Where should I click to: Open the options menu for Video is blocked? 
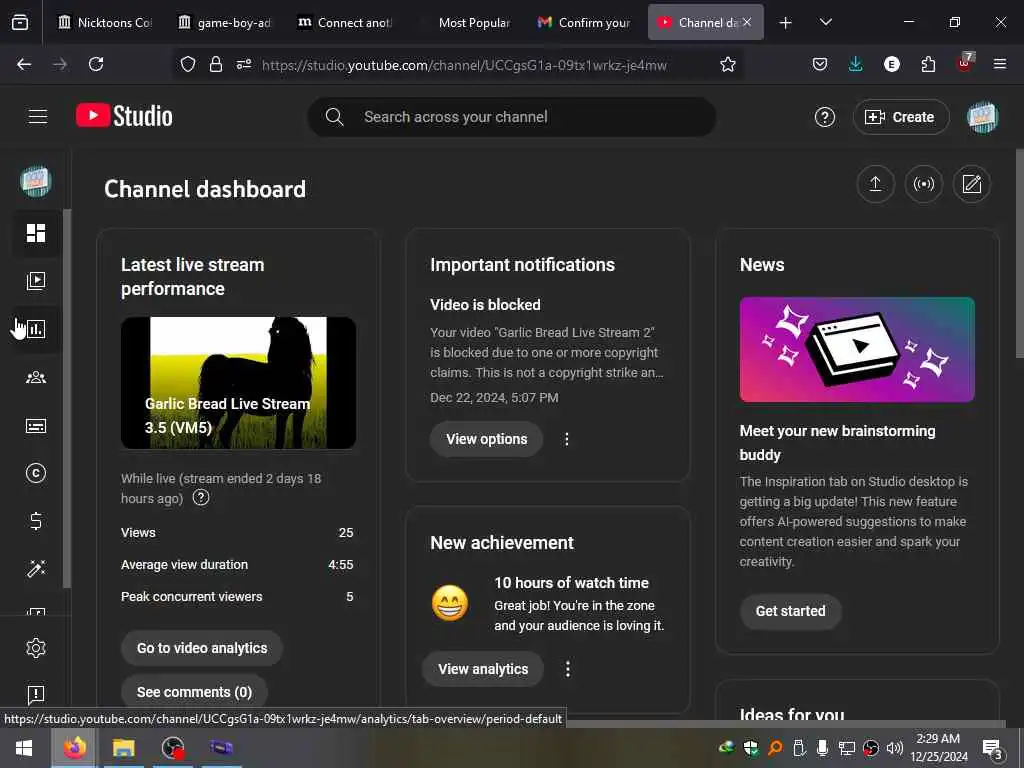click(567, 440)
